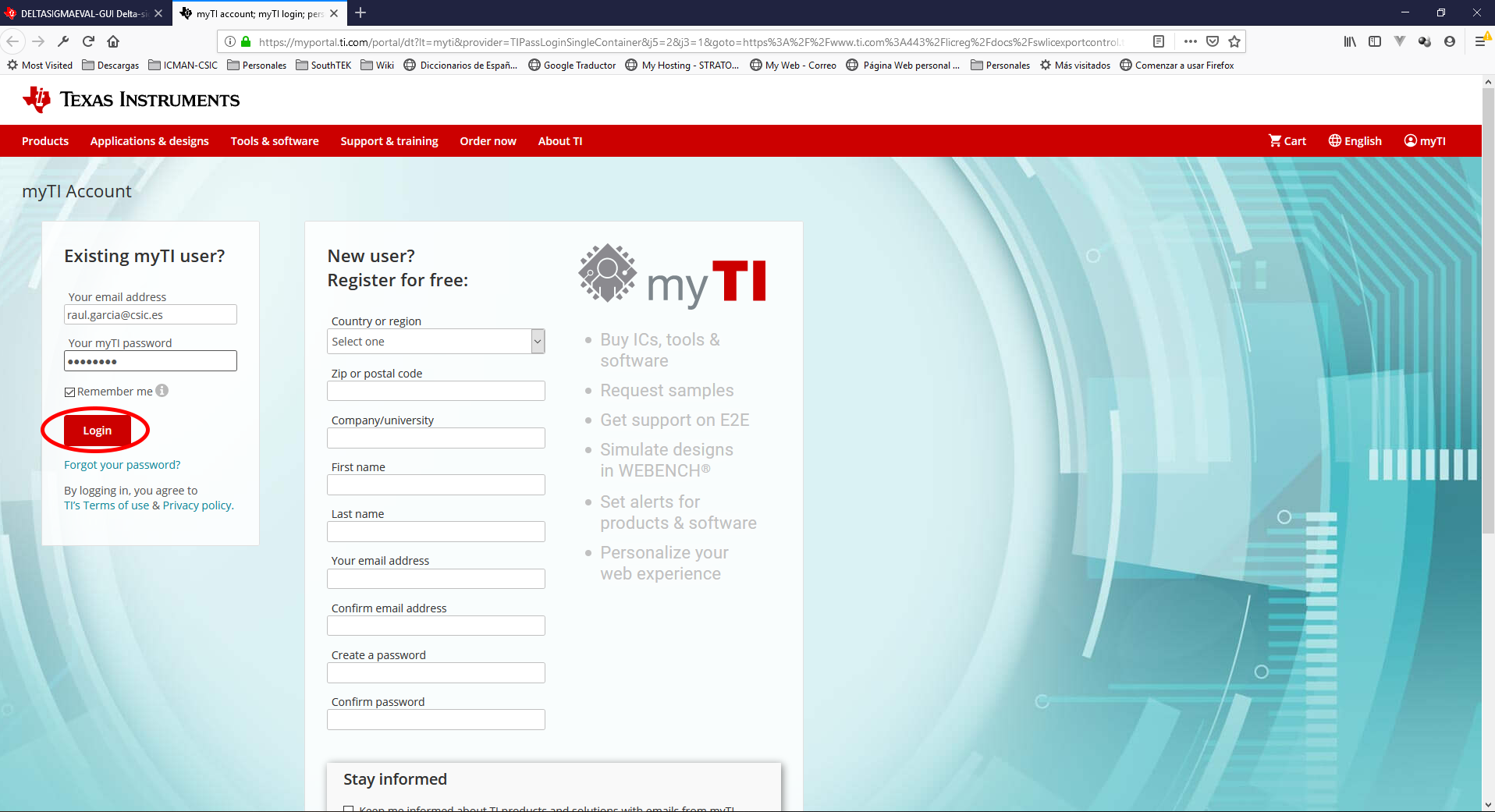The height and width of the screenshot is (812, 1495).
Task: Click the green secure padlock icon
Action: pos(246,41)
